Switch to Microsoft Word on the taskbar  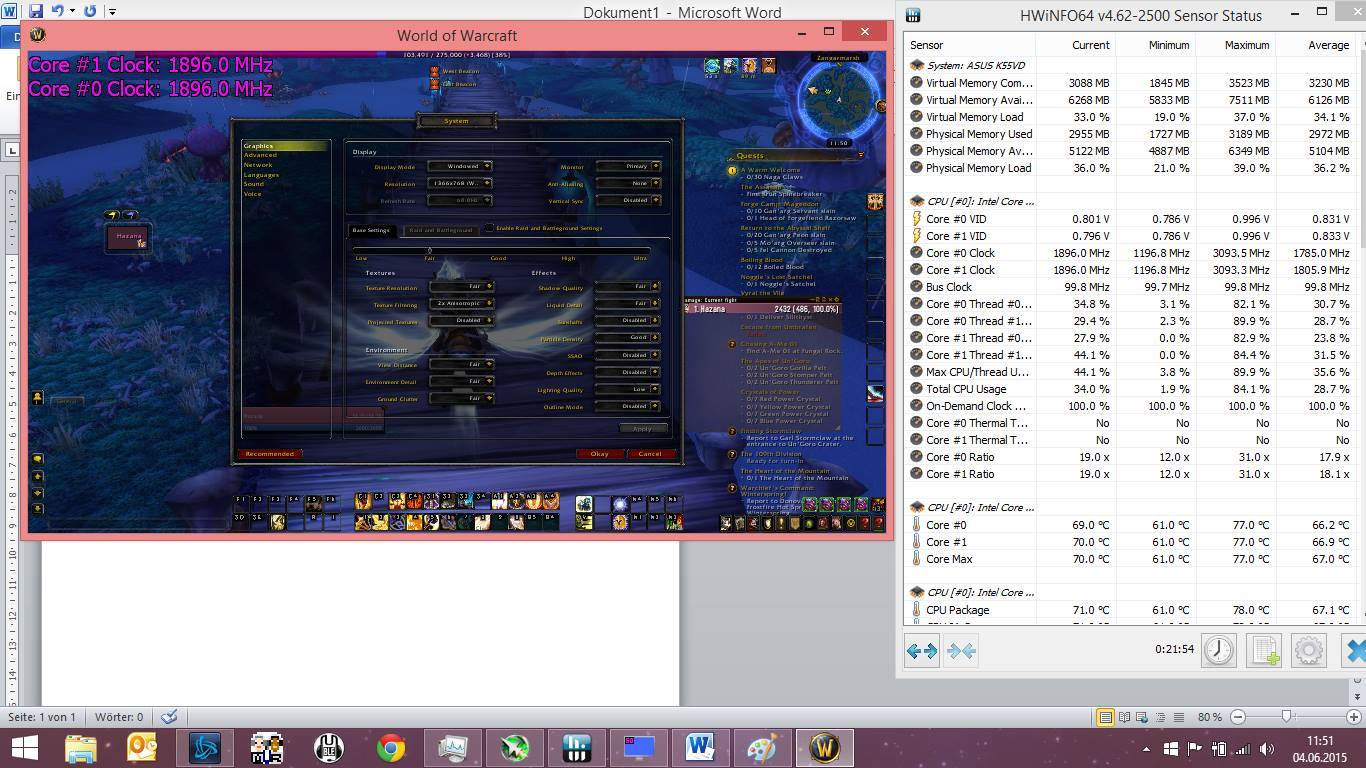click(700, 748)
